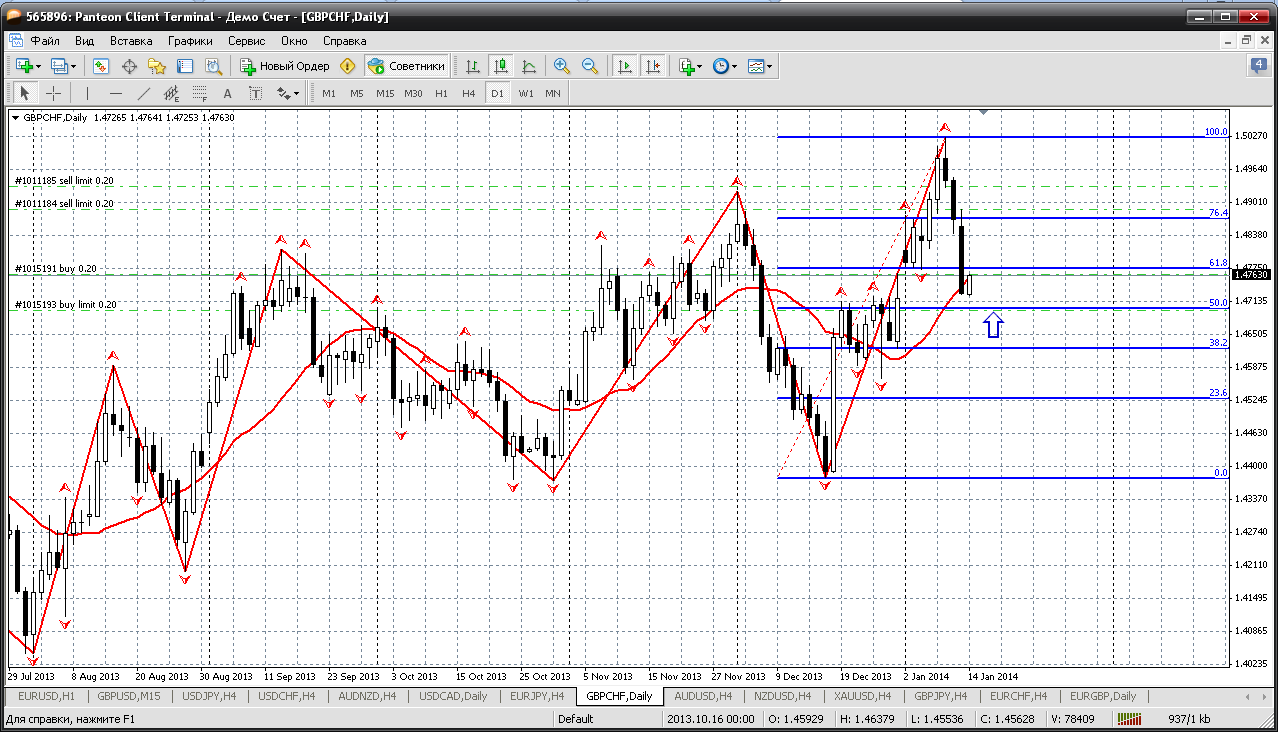Open the GBPCHF,Daily chart triangle menu
Screen dimensions: 1278x732
click(15, 118)
